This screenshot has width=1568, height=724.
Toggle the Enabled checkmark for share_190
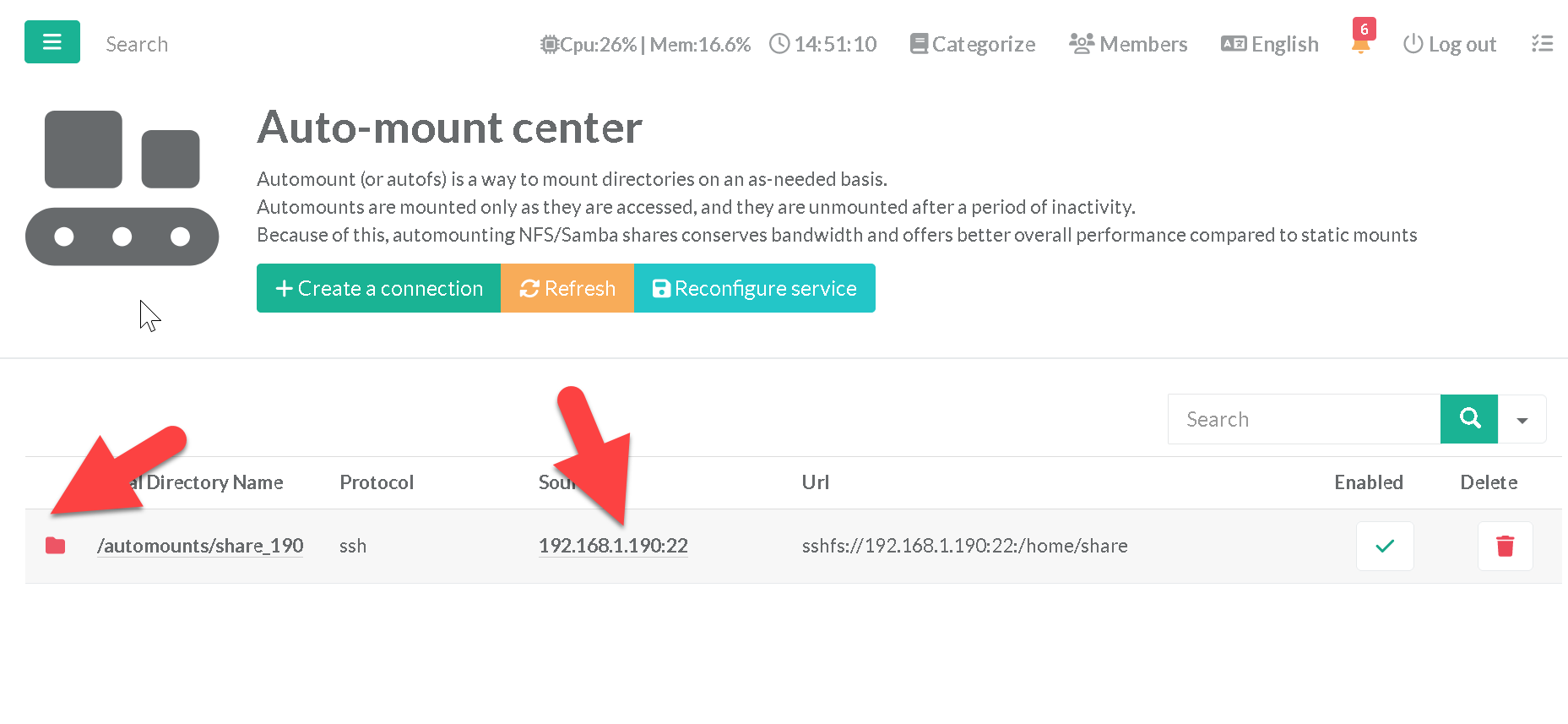(x=1384, y=547)
